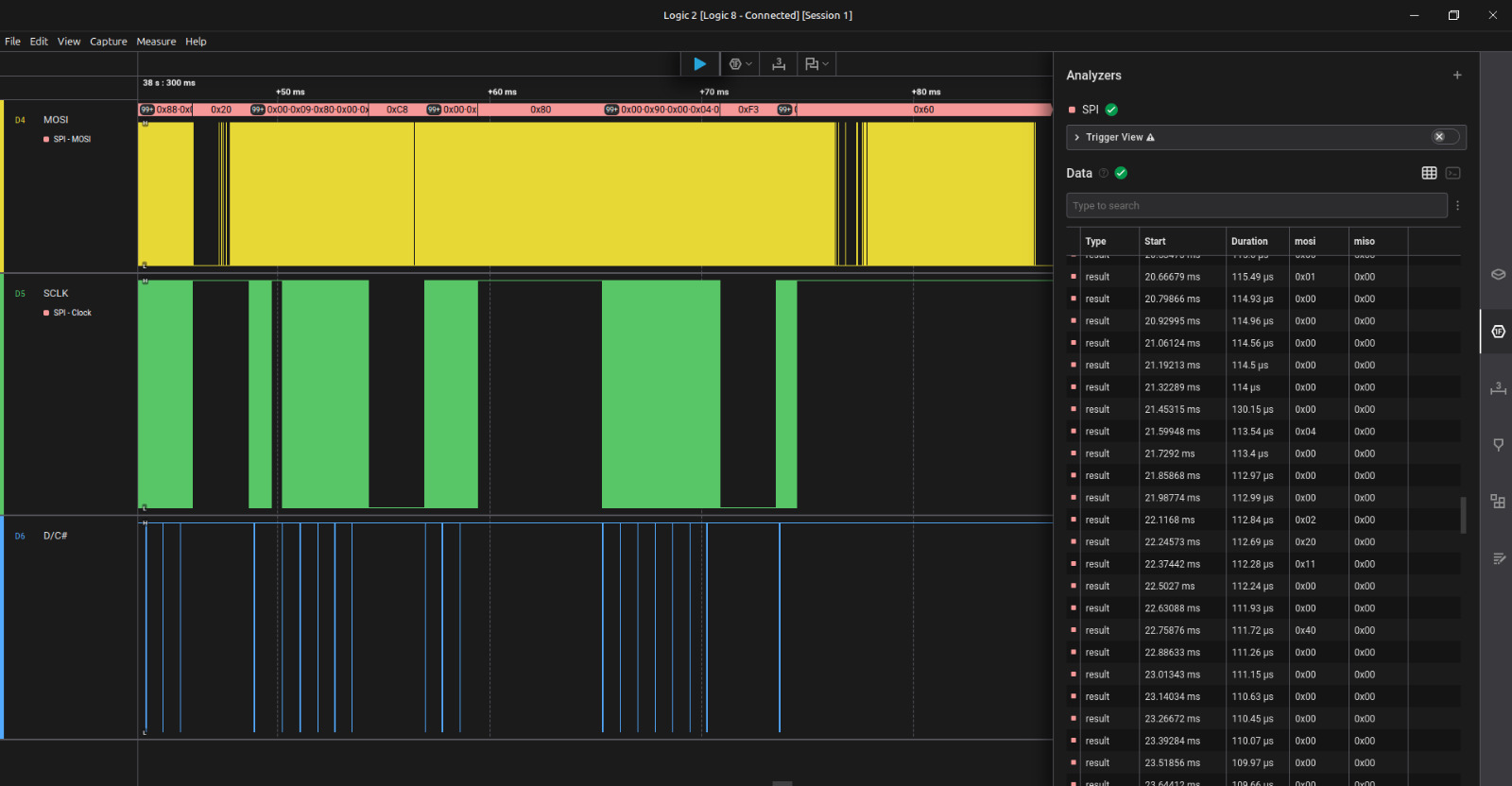Select the result row starting 23.51856 ms
1512x786 pixels.
[x=1263, y=763]
